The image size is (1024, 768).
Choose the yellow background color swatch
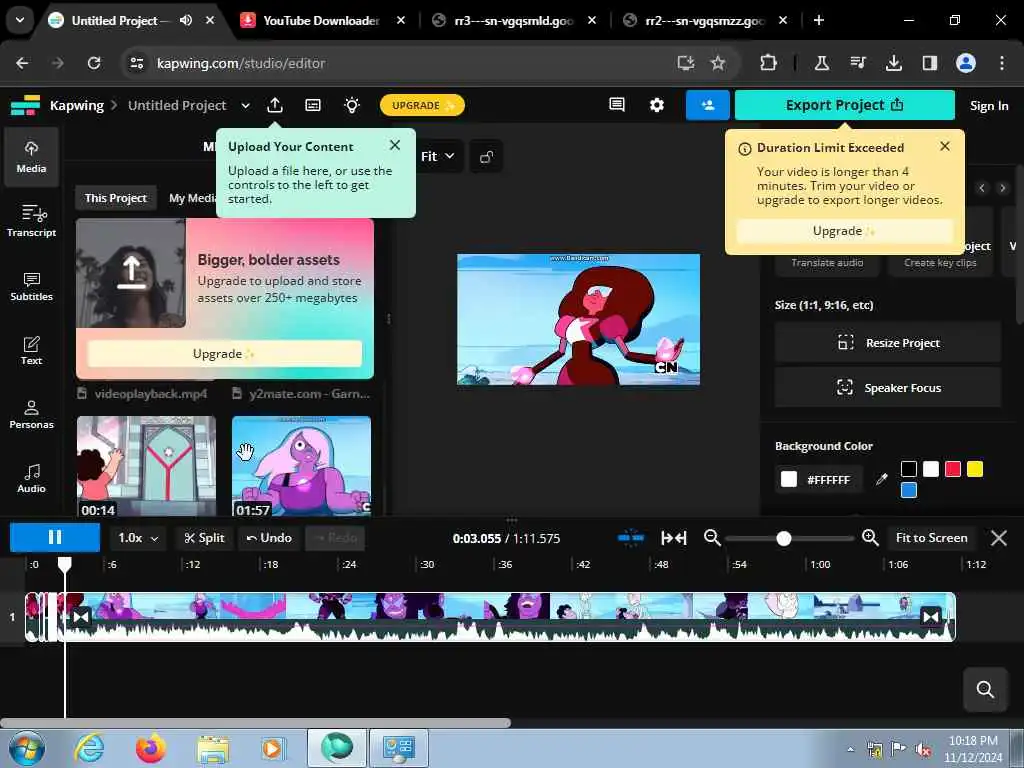click(975, 469)
